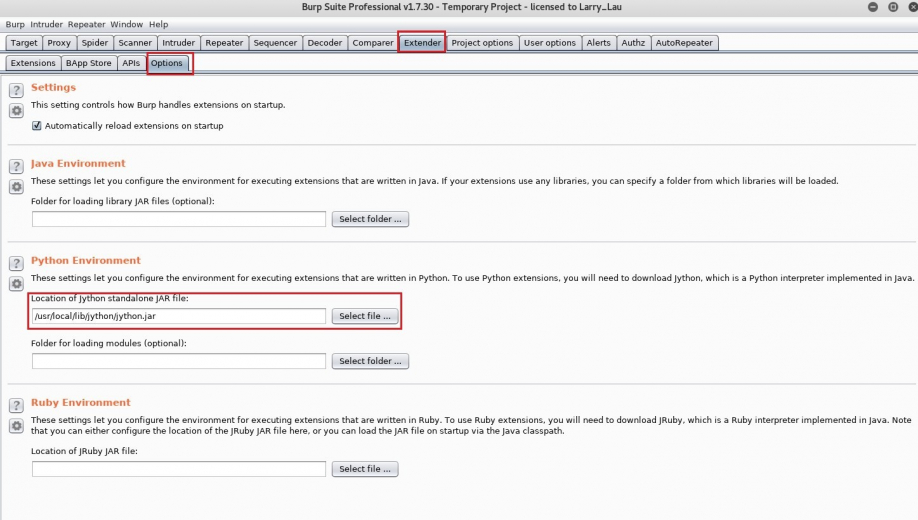This screenshot has height=520, width=918.
Task: Maximize the Burp Suite window
Action: 893,7
